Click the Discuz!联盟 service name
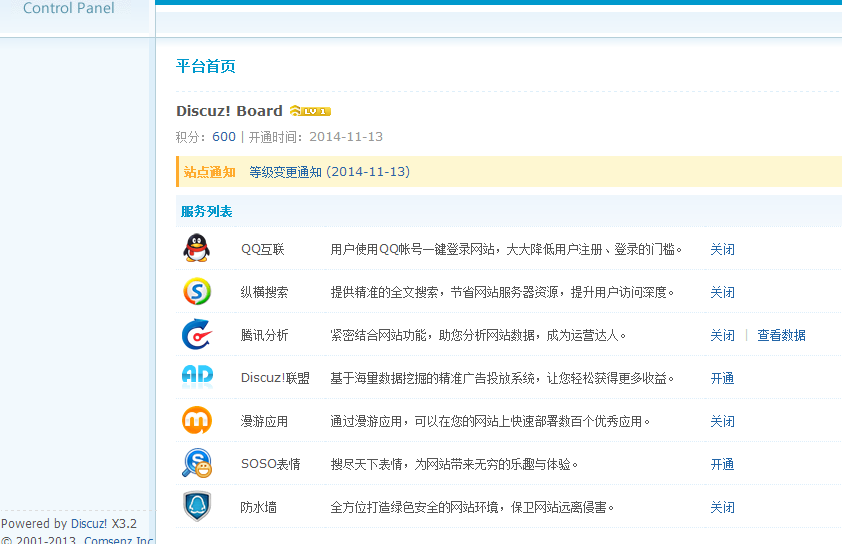This screenshot has width=842, height=544. (275, 378)
